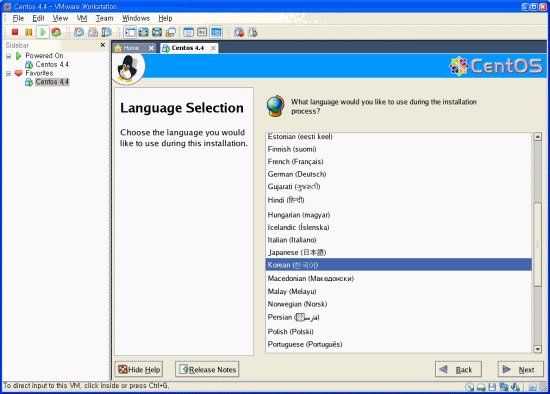550x394 pixels.
Task: Select Finnish (suomi) language
Action: click(x=399, y=149)
